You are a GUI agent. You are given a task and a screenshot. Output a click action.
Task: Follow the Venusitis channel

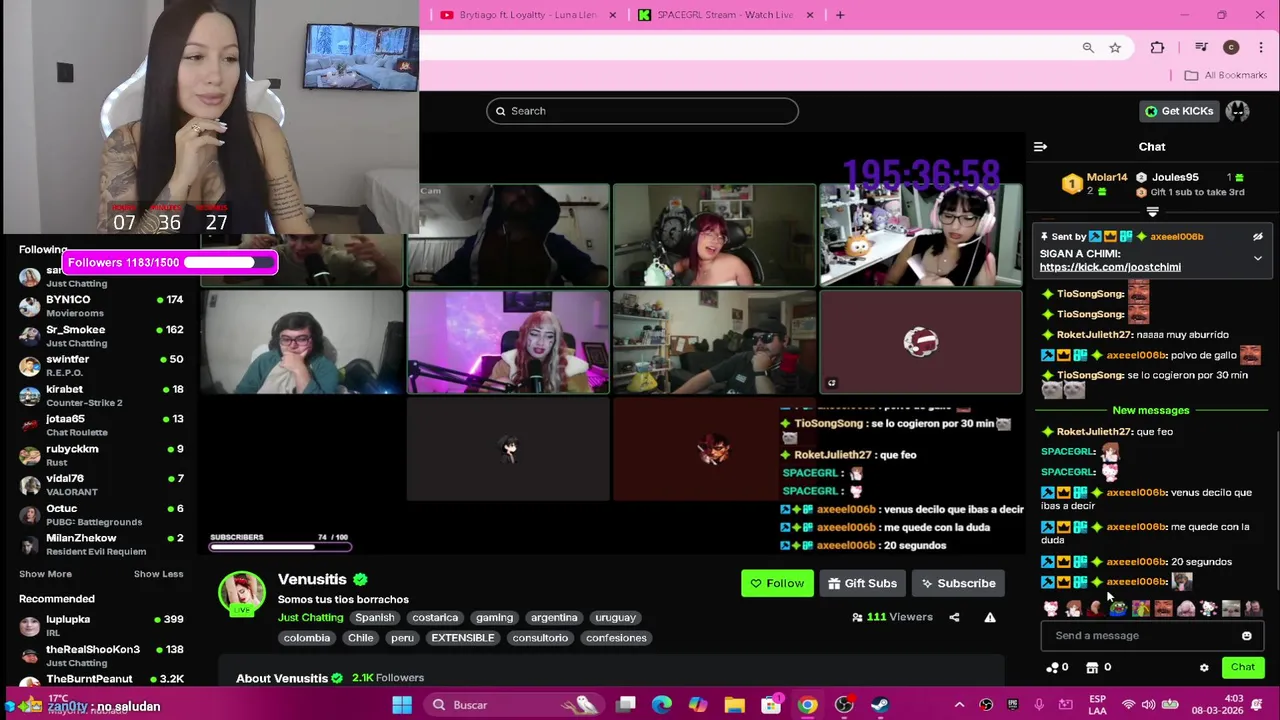coord(777,584)
